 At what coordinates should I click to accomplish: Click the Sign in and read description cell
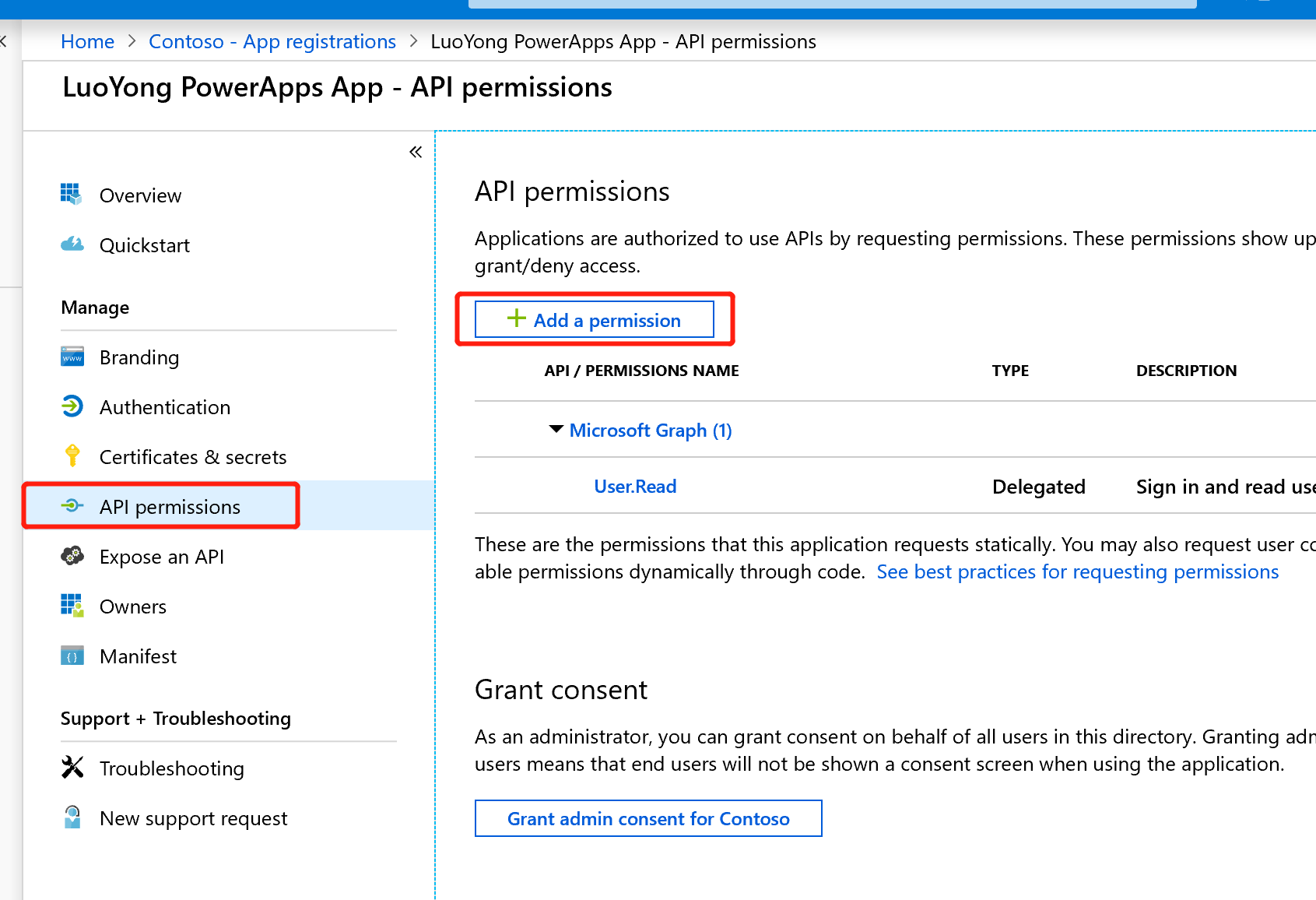tap(1226, 487)
